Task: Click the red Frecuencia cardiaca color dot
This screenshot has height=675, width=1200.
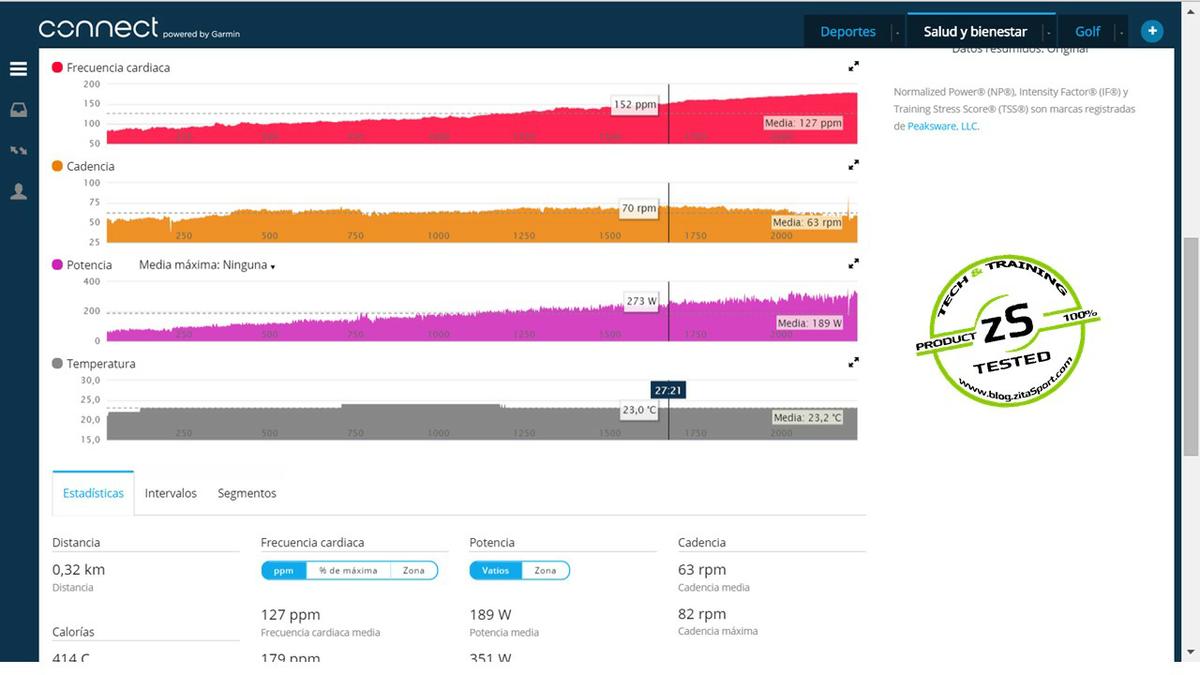Action: coord(57,67)
